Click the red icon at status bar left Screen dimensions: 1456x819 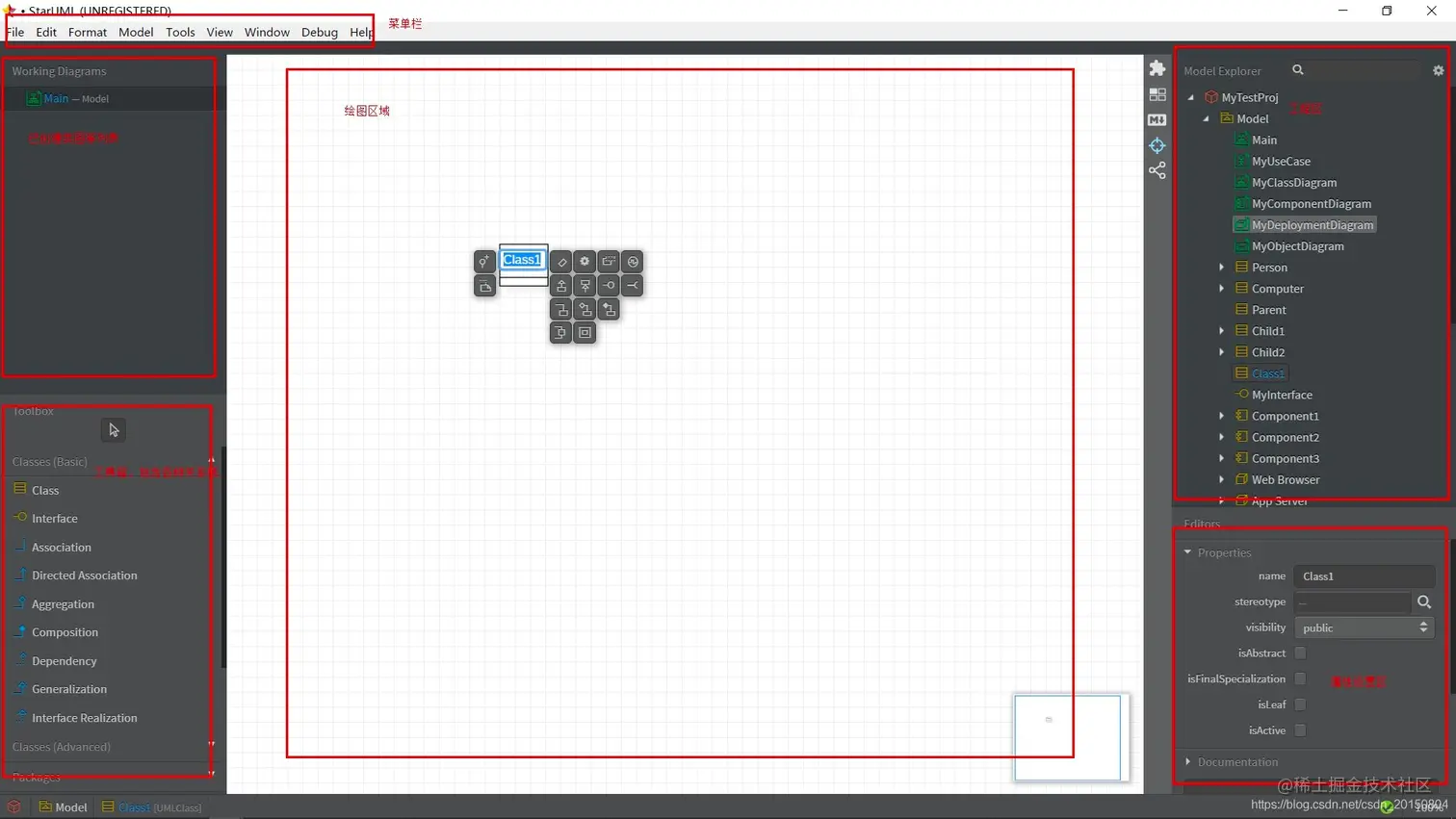click(x=13, y=806)
